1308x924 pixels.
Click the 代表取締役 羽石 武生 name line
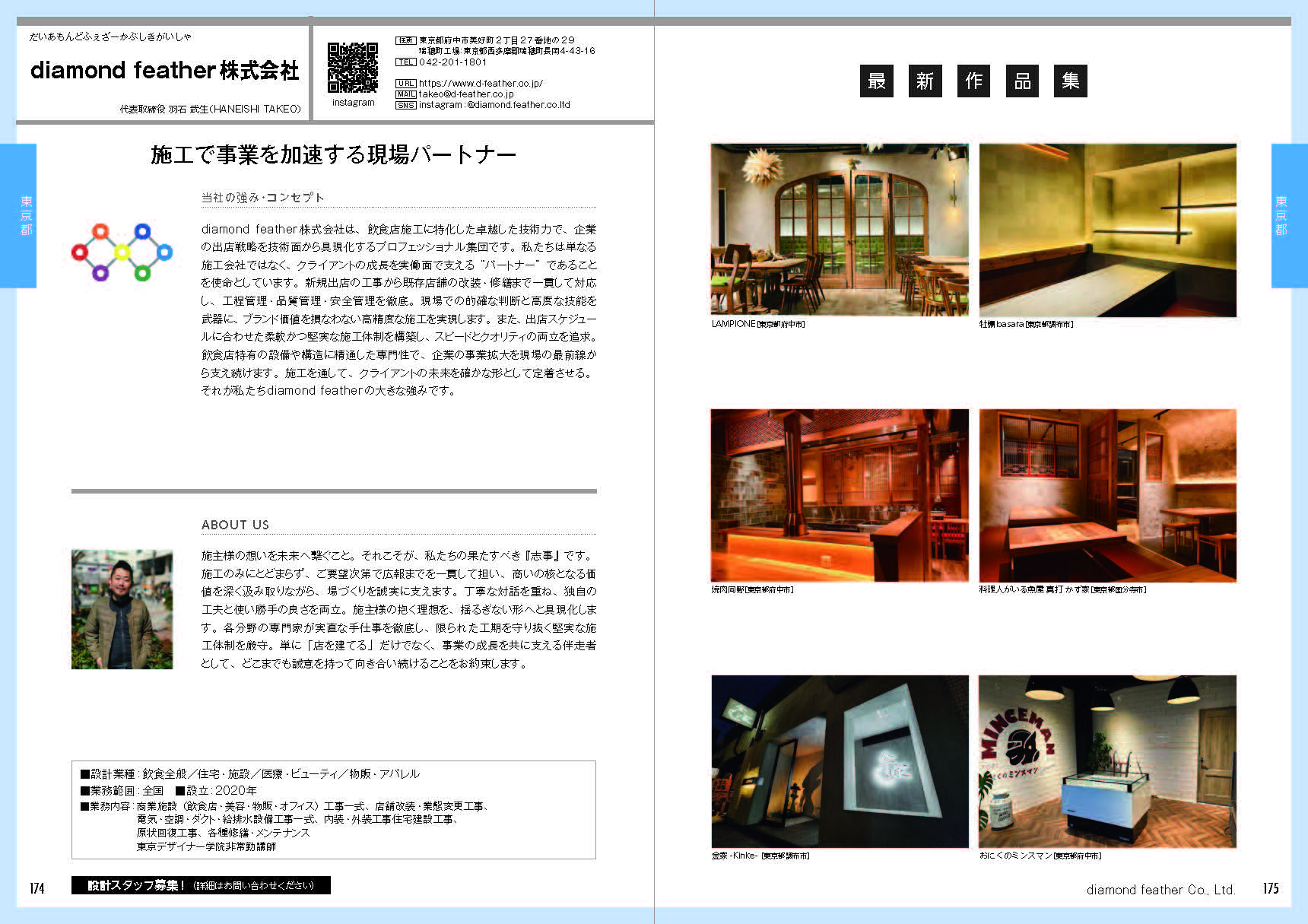(x=210, y=109)
